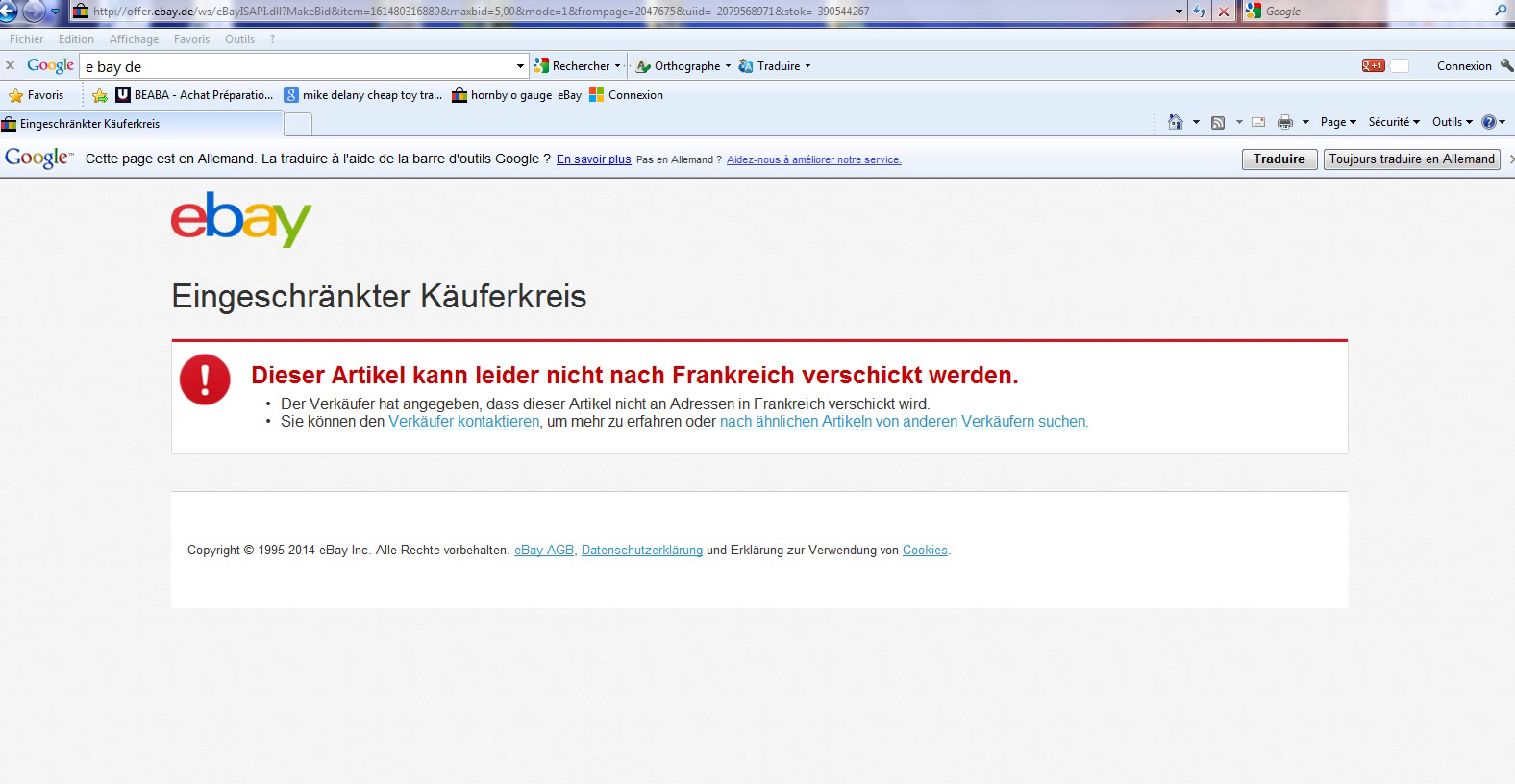Open a new tab with the blank tab button
This screenshot has width=1515, height=784.
point(298,125)
